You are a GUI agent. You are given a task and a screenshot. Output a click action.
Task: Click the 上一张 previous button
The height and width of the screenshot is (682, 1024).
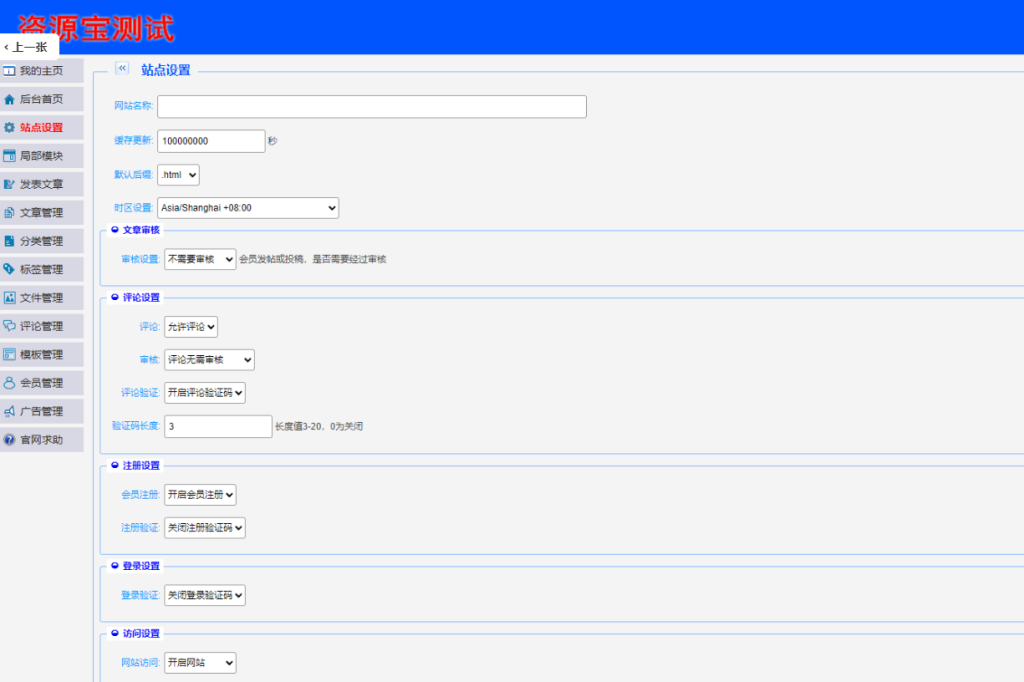click(27, 47)
